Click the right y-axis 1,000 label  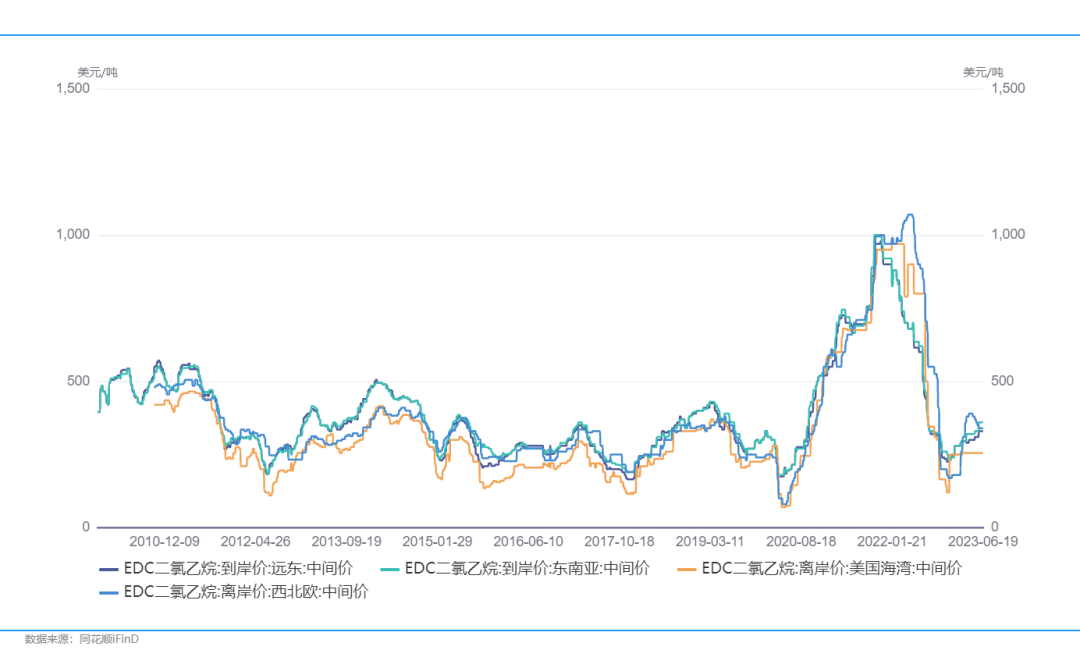1007,234
